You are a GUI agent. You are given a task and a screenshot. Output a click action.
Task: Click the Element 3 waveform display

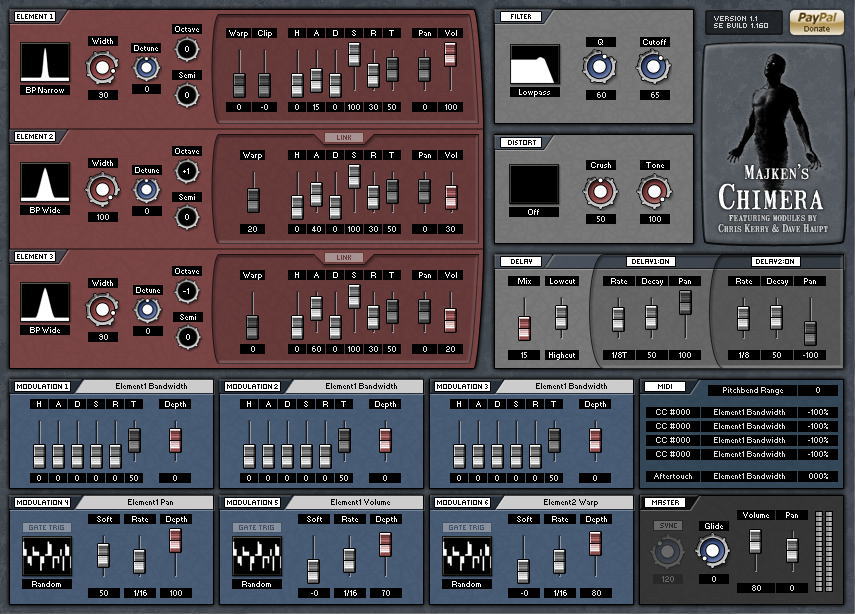[x=45, y=302]
